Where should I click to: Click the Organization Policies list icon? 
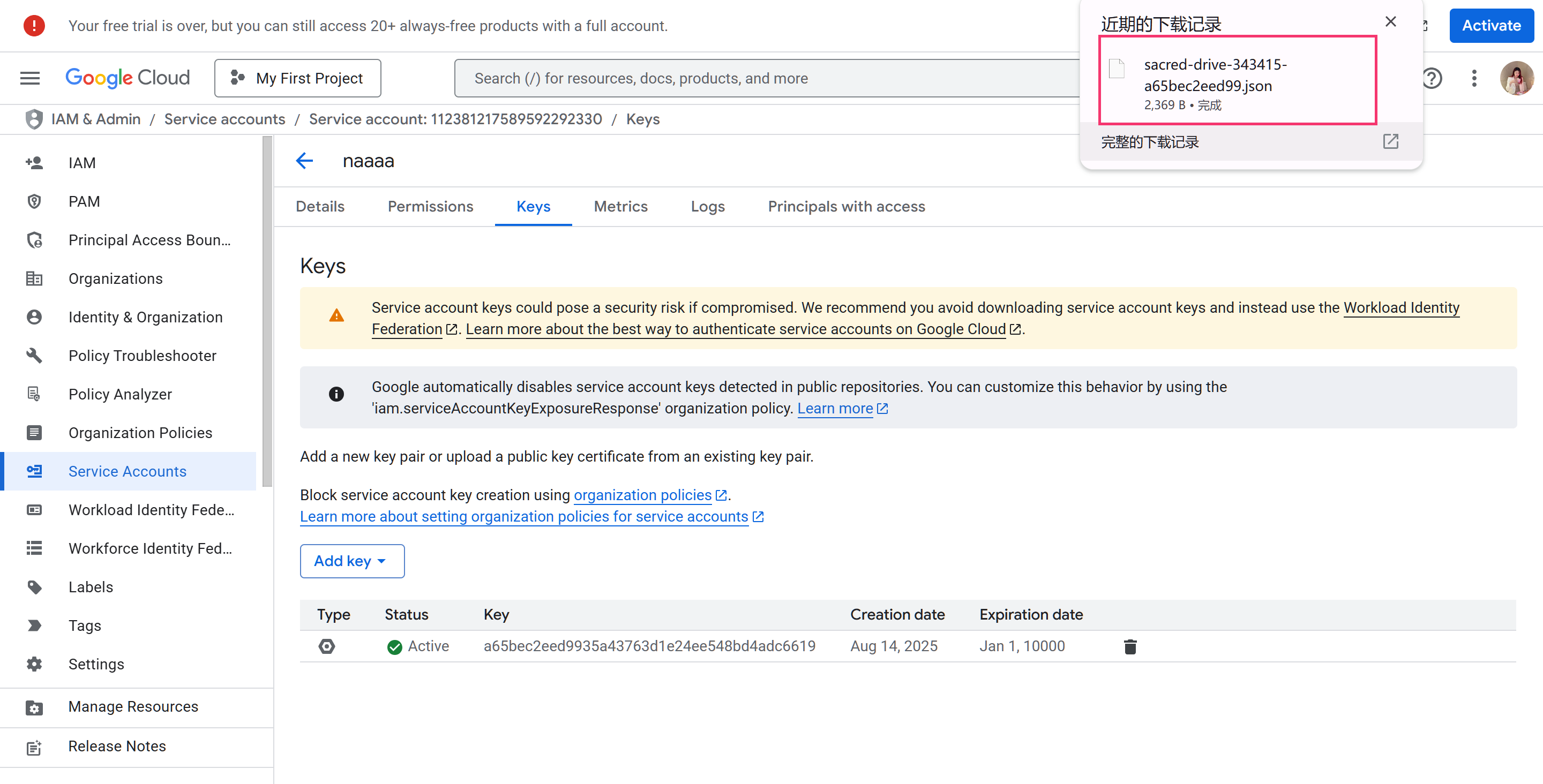tap(34, 432)
